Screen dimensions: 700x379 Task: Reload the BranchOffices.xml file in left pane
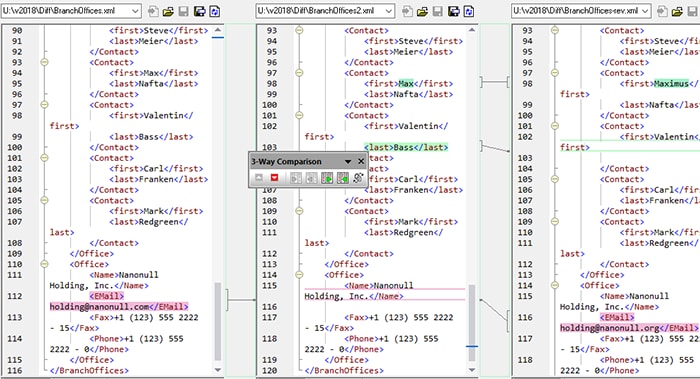(215, 12)
